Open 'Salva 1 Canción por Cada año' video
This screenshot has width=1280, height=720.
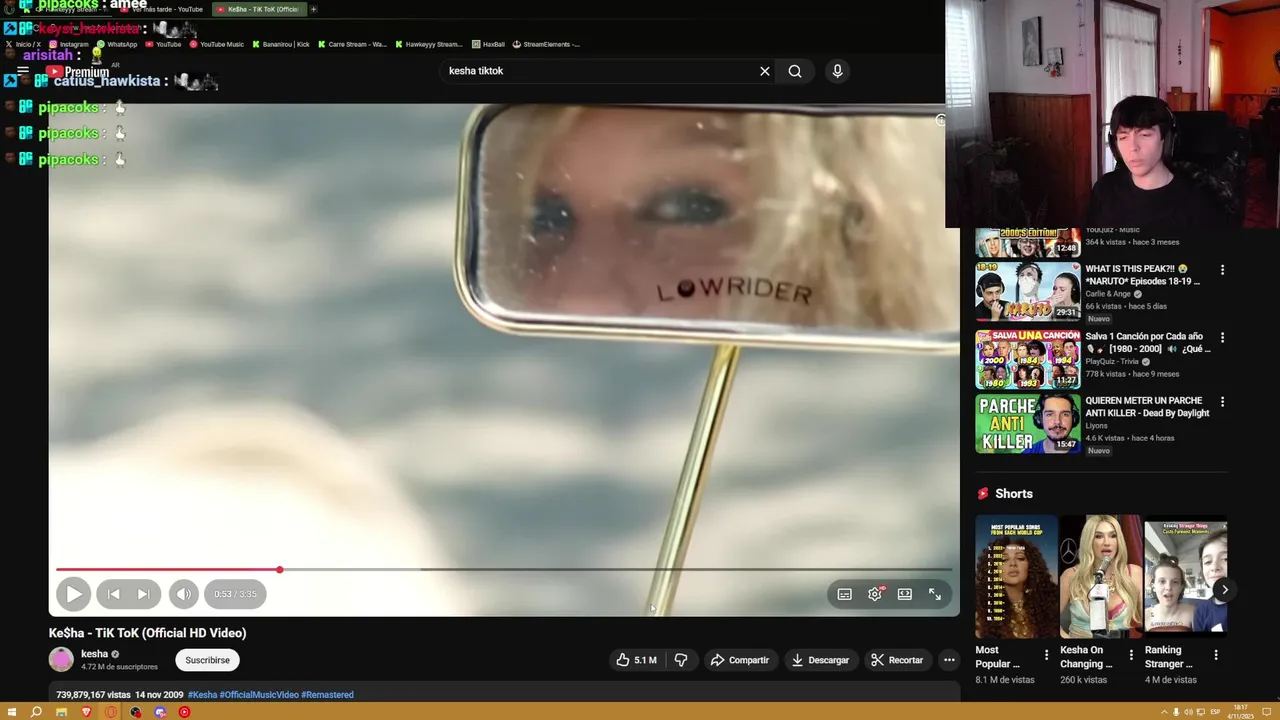click(x=1148, y=343)
